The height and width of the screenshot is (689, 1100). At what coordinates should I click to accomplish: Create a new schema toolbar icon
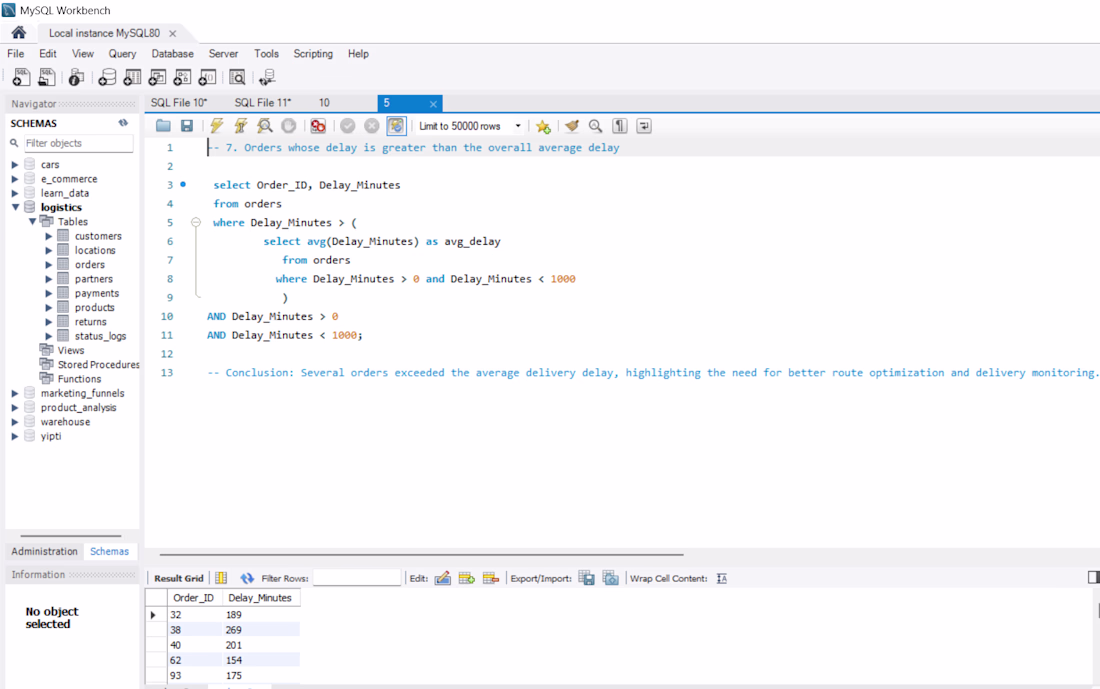(107, 77)
